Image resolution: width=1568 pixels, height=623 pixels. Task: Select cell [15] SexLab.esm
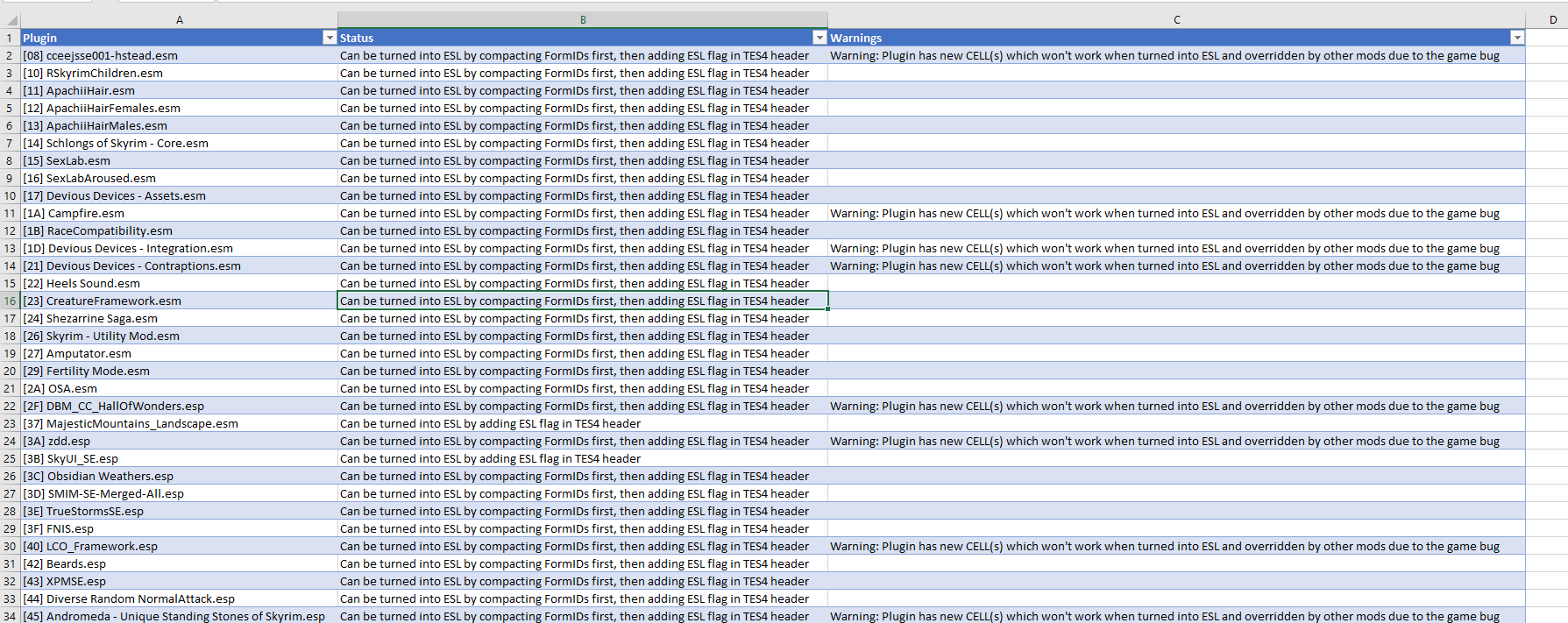[179, 160]
